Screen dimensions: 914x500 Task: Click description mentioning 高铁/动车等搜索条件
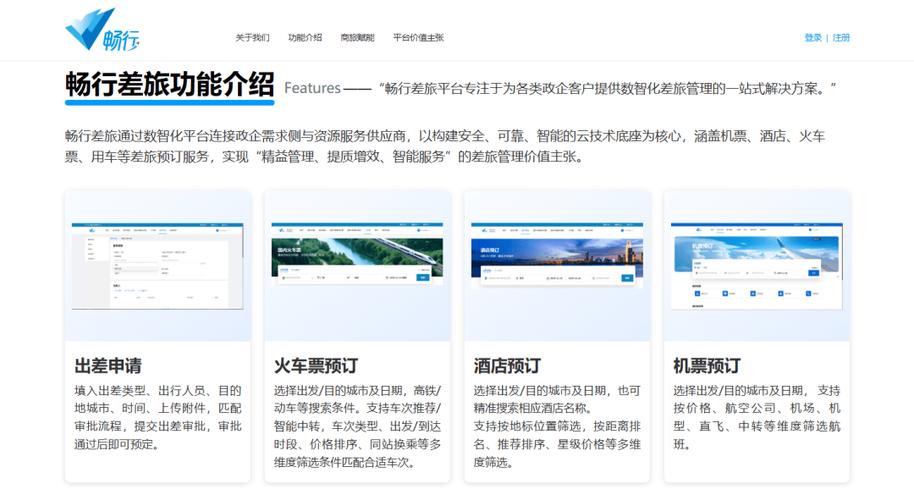[x=357, y=427]
